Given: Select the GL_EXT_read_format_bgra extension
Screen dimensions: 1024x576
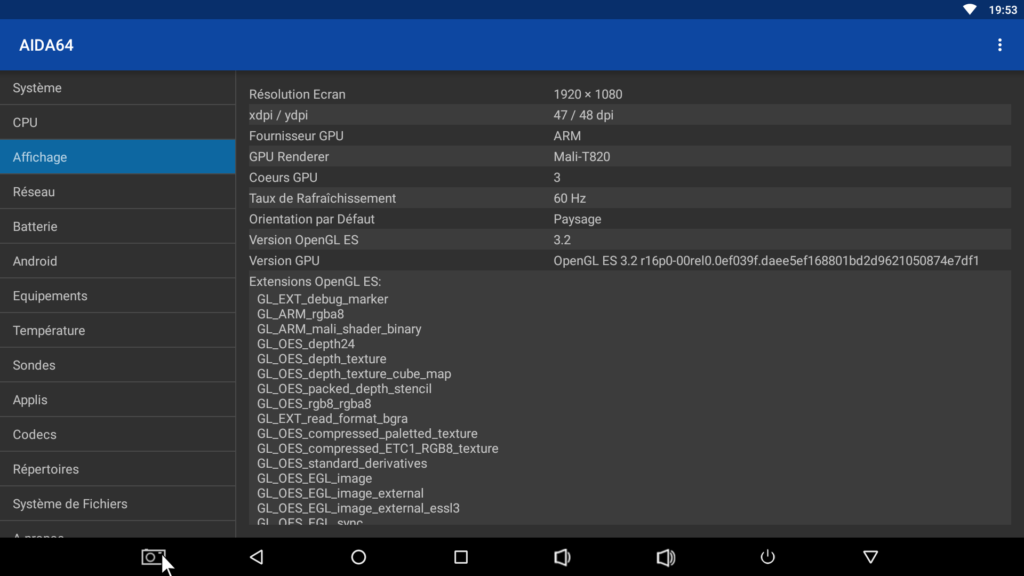Looking at the screenshot, I should (x=332, y=419).
